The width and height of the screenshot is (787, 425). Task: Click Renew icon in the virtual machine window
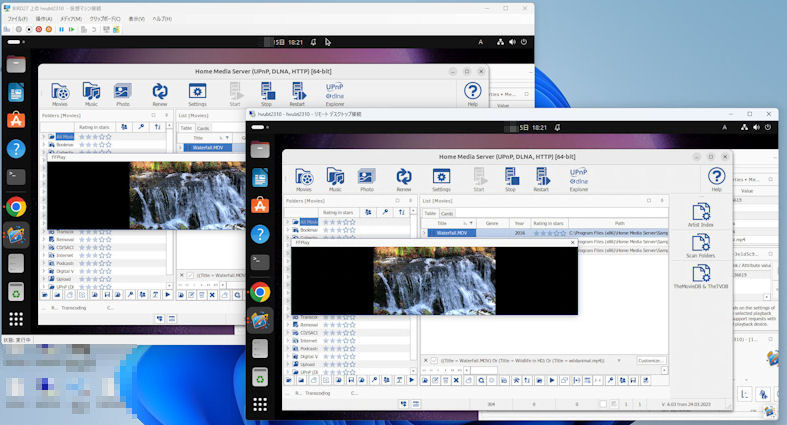pyautogui.click(x=160, y=94)
